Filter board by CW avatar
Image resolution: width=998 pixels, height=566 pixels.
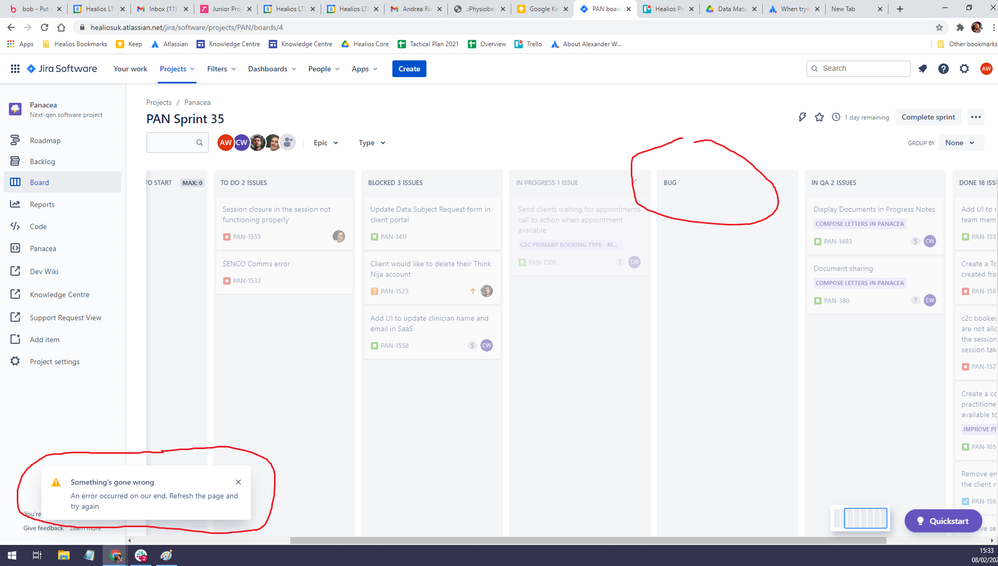[241, 143]
